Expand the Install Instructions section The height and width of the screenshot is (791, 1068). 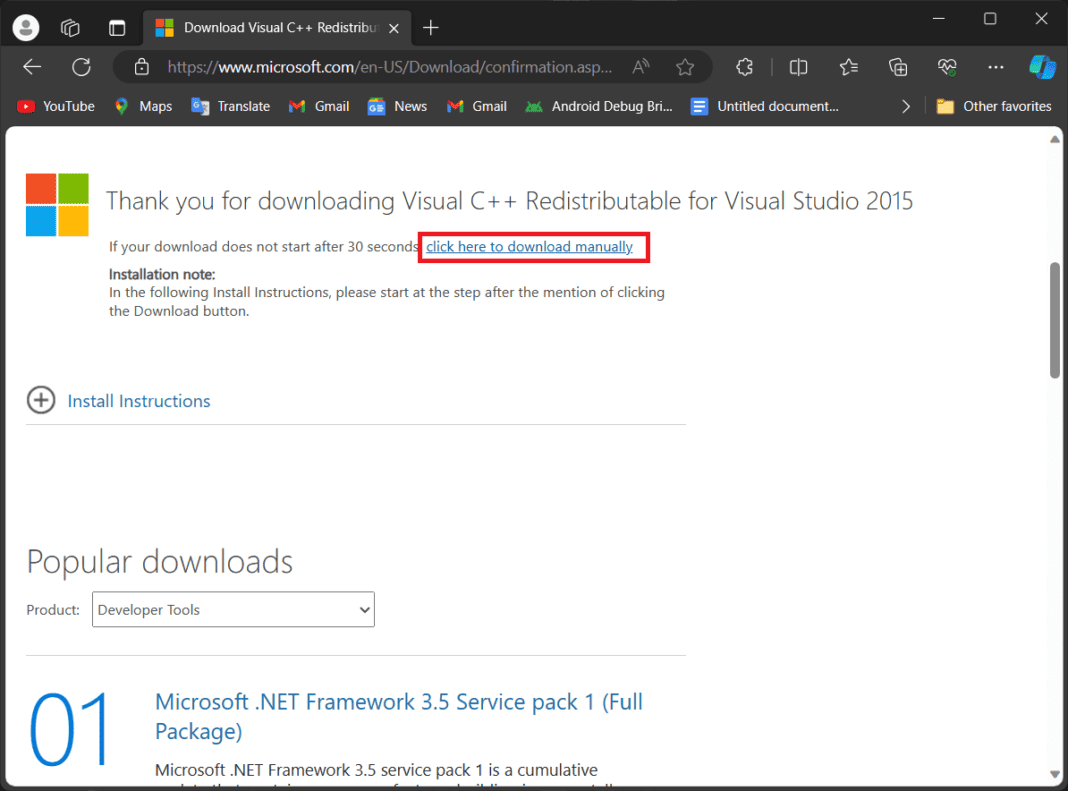[41, 400]
